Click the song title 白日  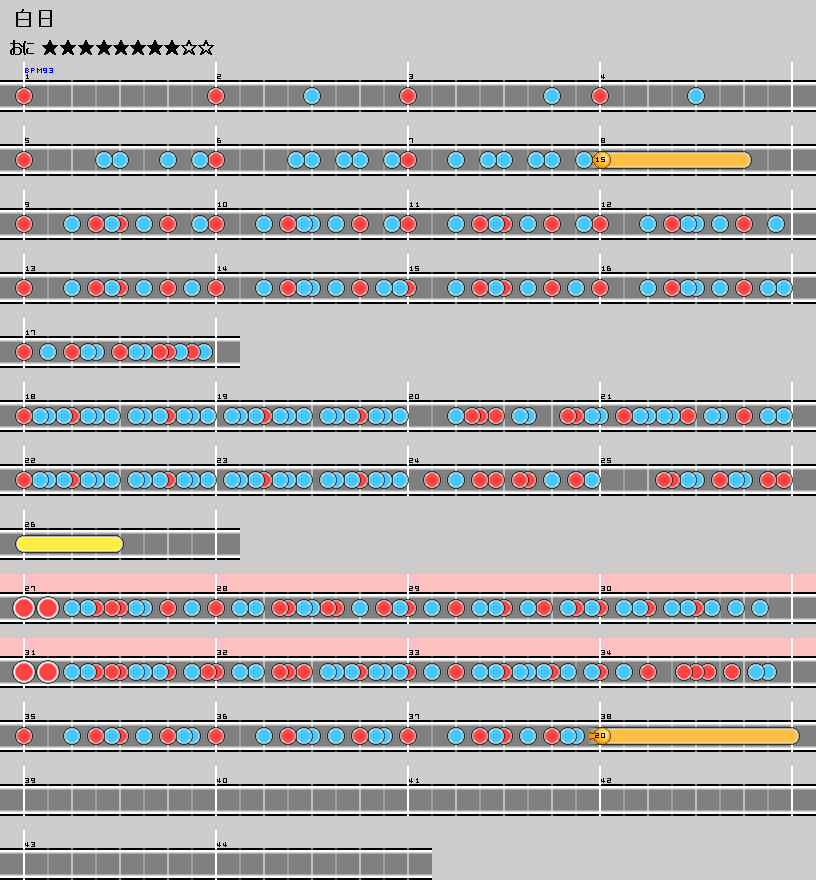point(35,19)
